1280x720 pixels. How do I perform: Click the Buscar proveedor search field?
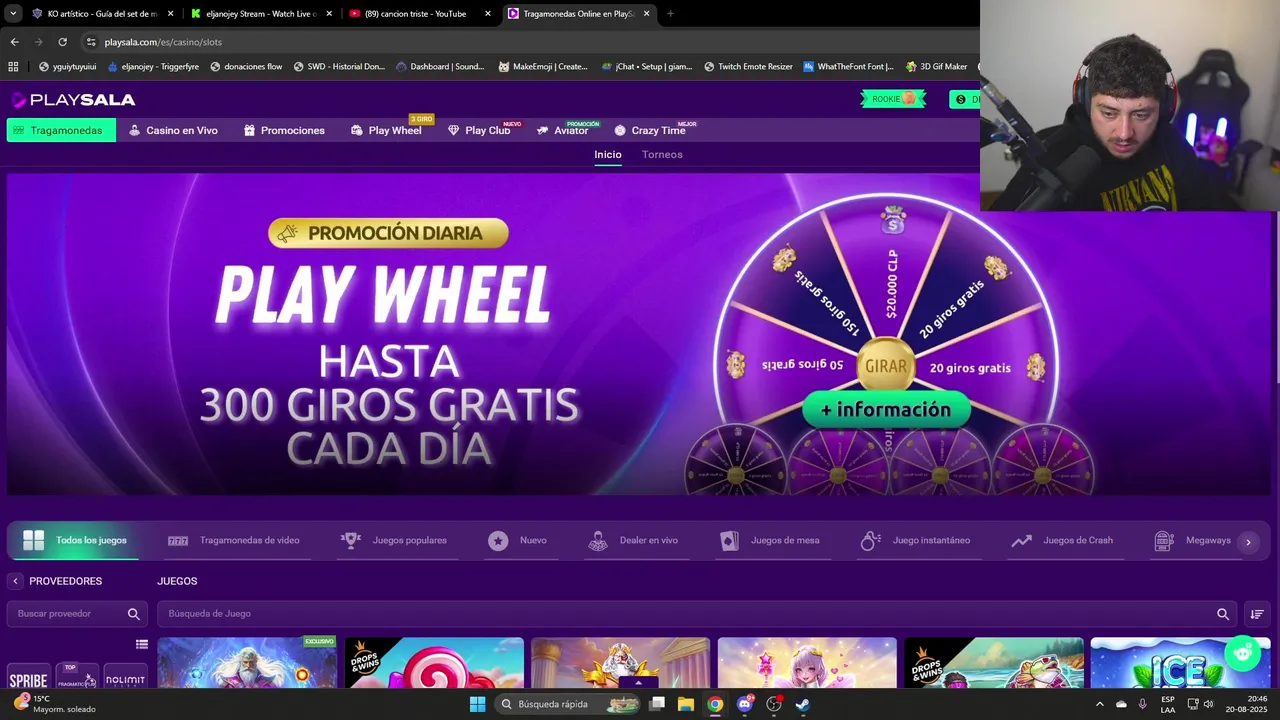pos(77,614)
